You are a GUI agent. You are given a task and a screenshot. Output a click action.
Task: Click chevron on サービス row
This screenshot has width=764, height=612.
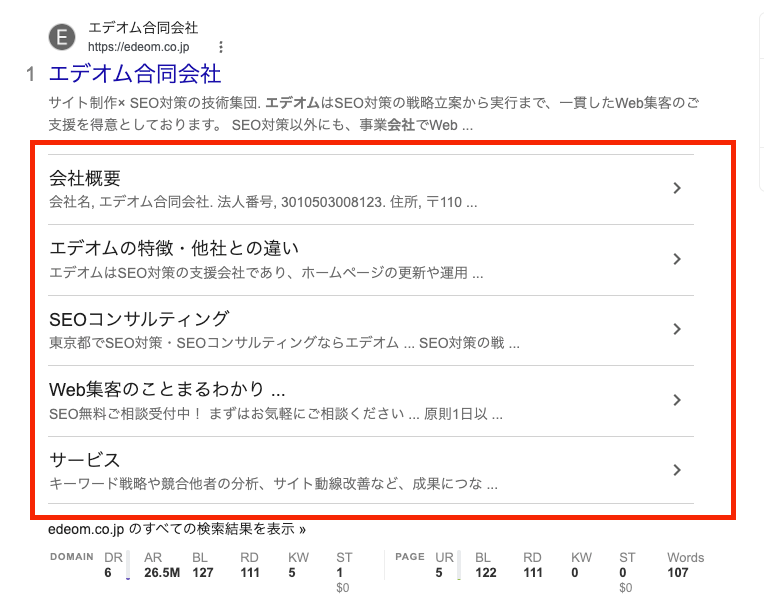point(677,470)
